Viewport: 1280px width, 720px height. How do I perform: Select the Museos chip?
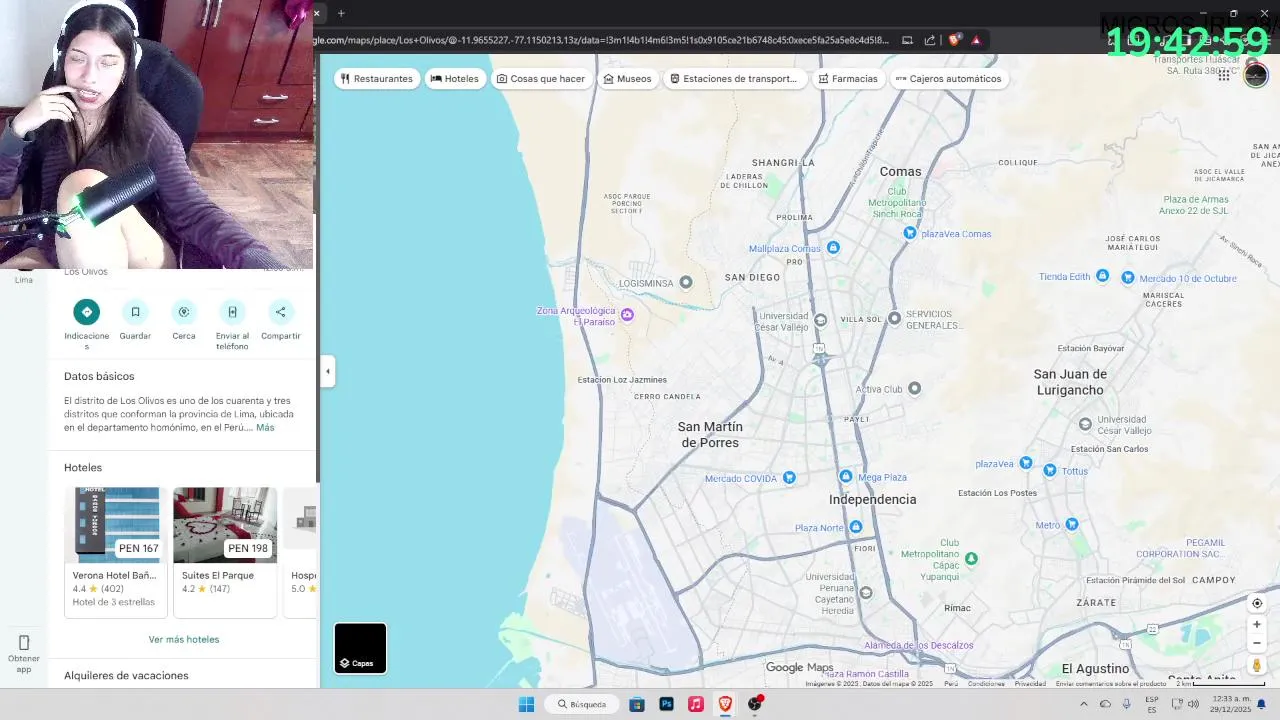(628, 78)
